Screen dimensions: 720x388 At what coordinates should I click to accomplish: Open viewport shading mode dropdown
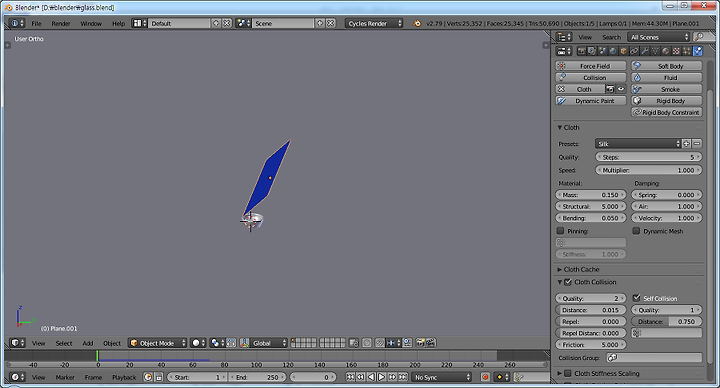(198, 343)
